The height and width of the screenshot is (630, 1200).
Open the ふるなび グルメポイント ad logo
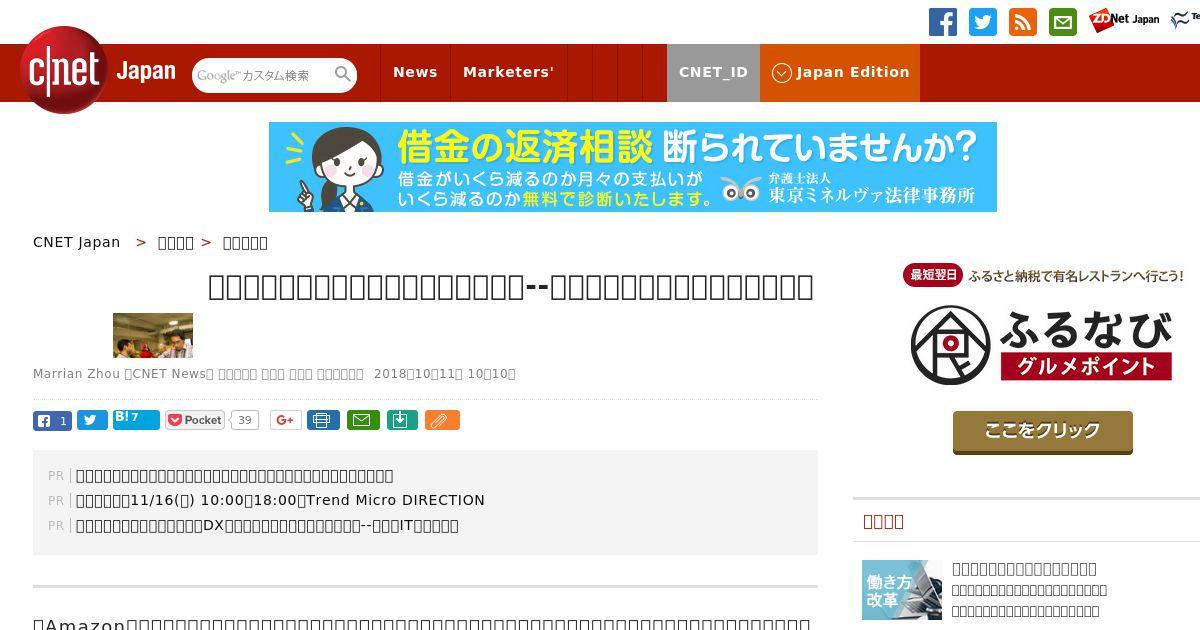(1042, 345)
